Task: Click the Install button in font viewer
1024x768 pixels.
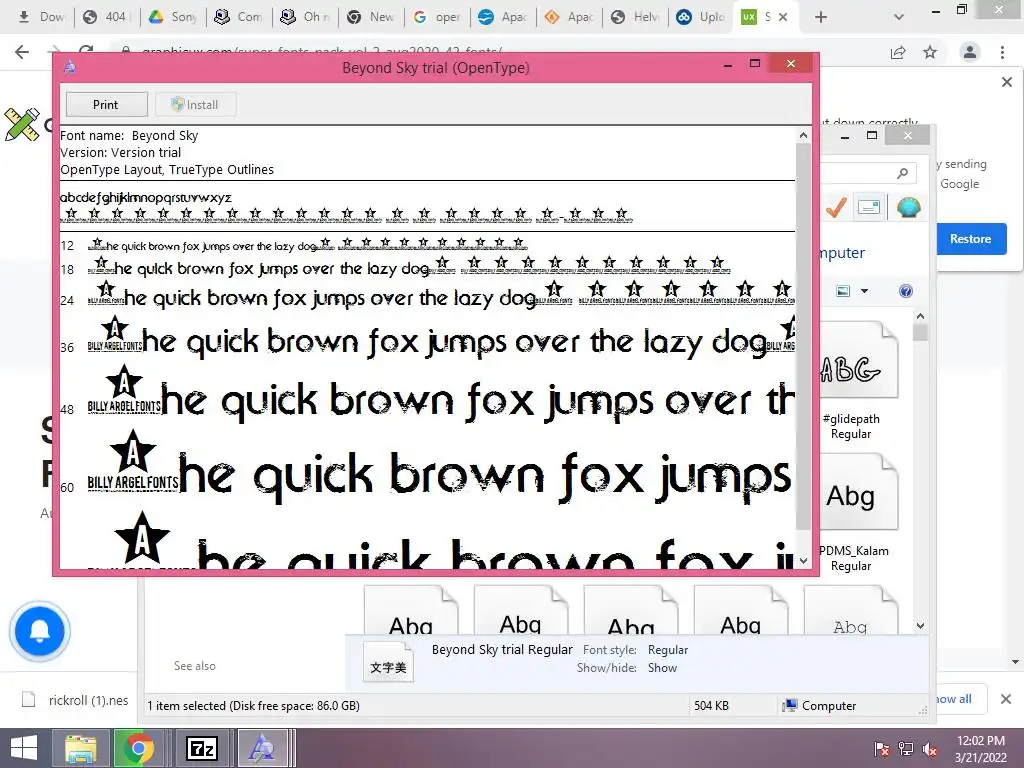Action: (195, 104)
